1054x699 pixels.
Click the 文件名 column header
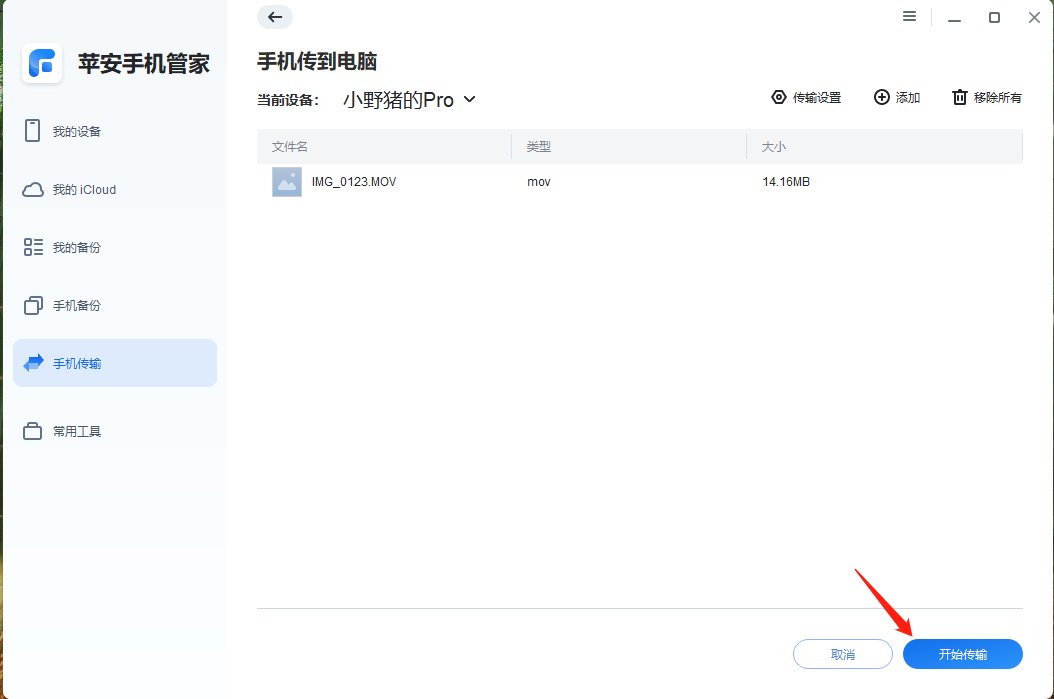point(287,146)
